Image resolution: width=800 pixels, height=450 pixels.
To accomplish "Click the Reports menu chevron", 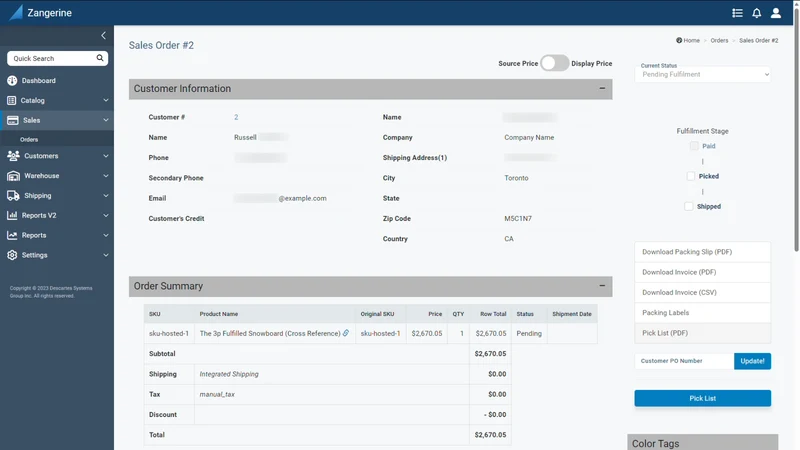I will pyautogui.click(x=106, y=235).
